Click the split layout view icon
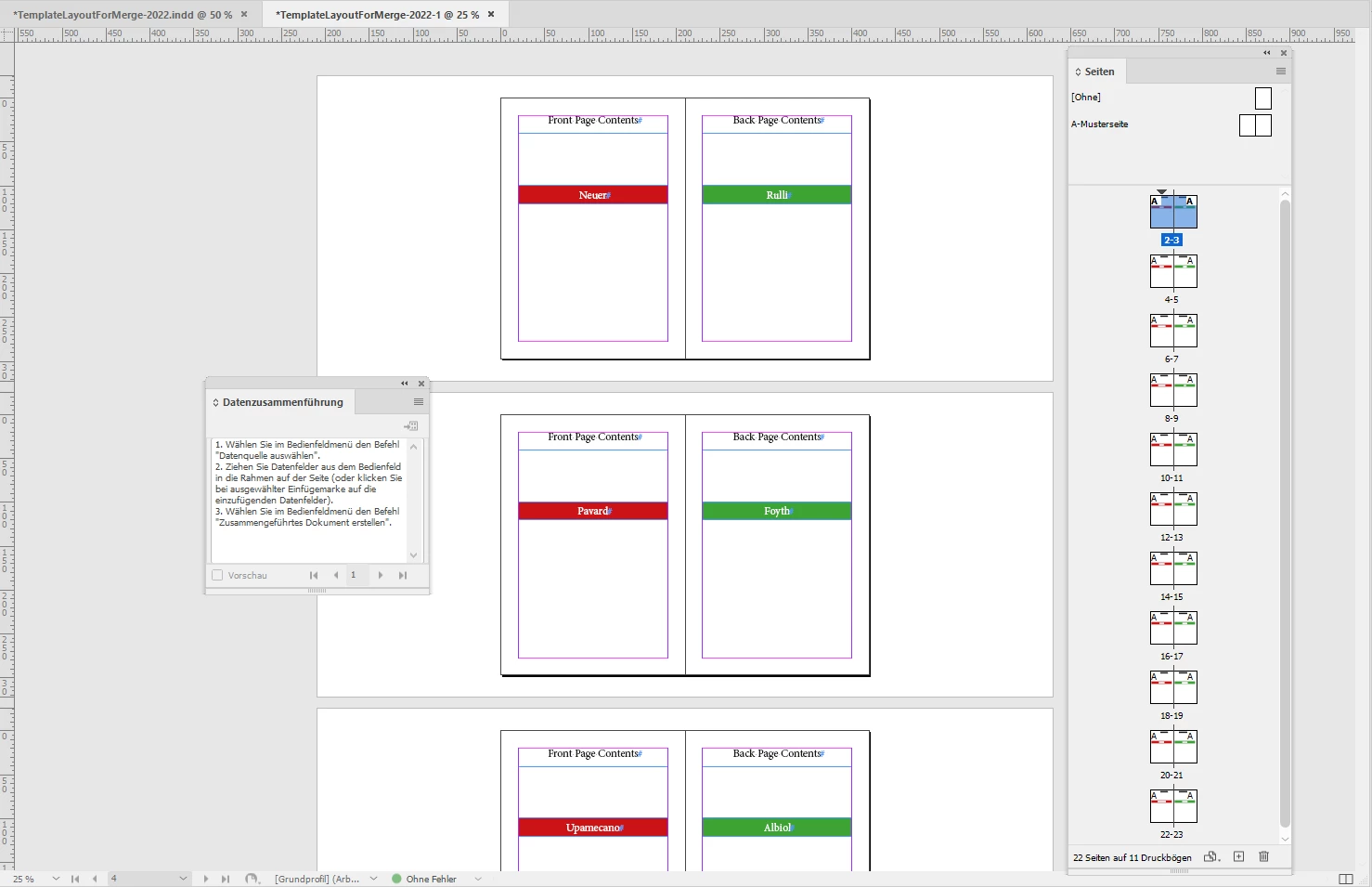The height and width of the screenshot is (887, 1372). (1346, 879)
